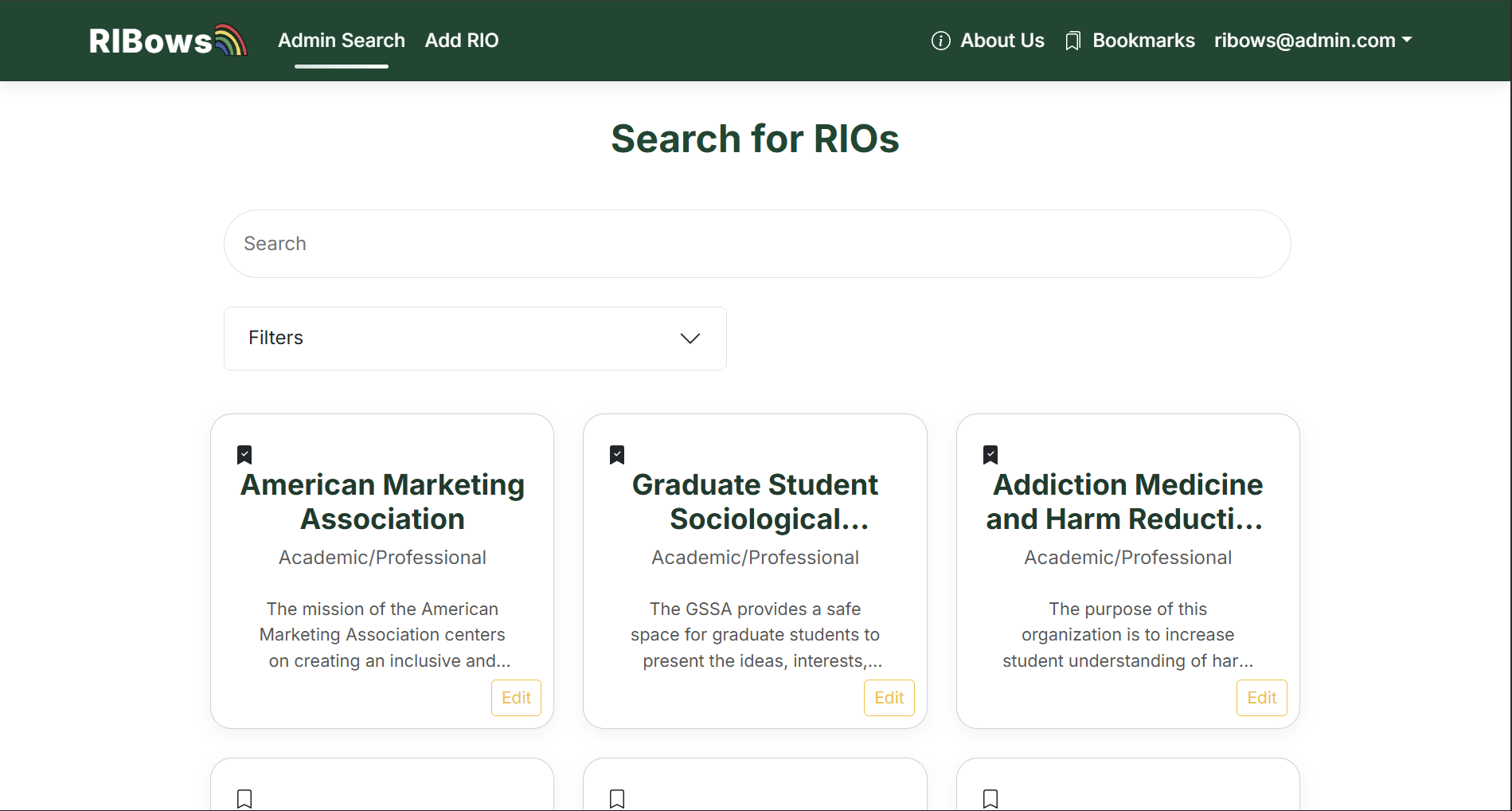
Task: Click the Bookmarks icon in navbar
Action: [x=1072, y=41]
